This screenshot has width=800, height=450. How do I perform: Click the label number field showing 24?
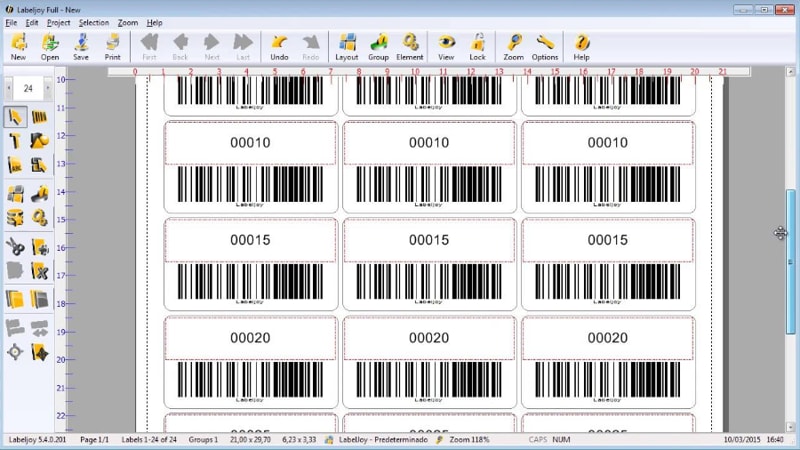point(28,88)
